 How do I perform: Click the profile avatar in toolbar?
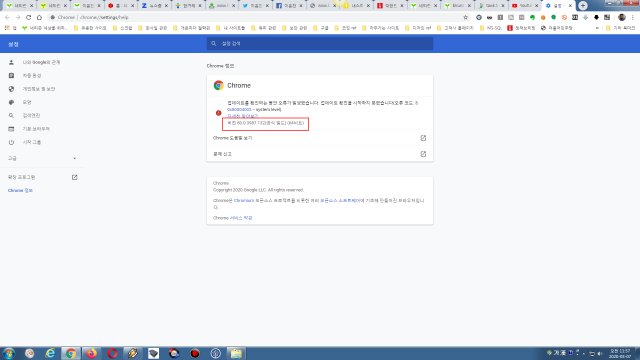pyautogui.click(x=622, y=17)
